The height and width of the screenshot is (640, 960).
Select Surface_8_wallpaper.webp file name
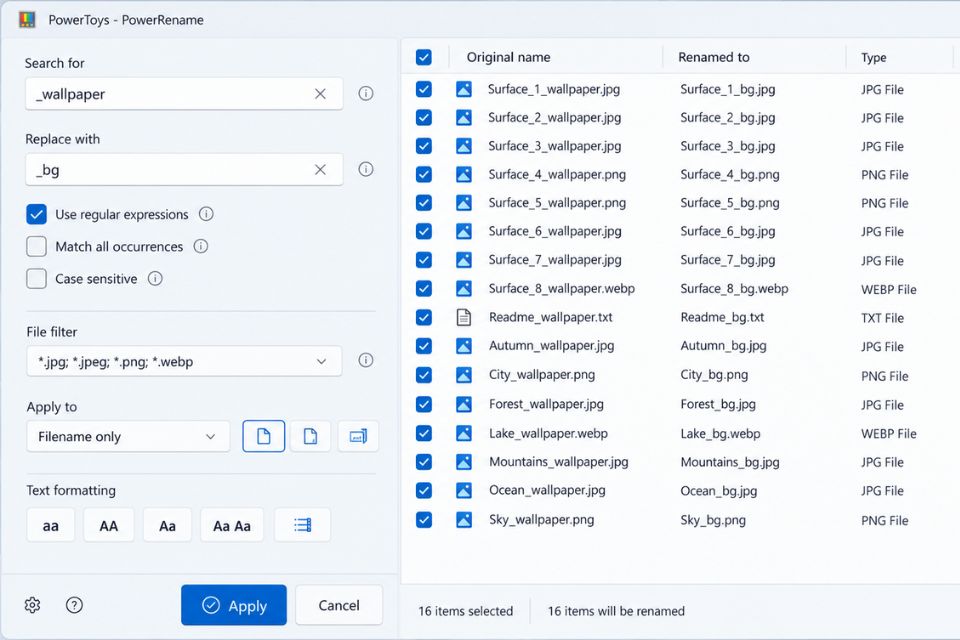pyautogui.click(x=561, y=288)
